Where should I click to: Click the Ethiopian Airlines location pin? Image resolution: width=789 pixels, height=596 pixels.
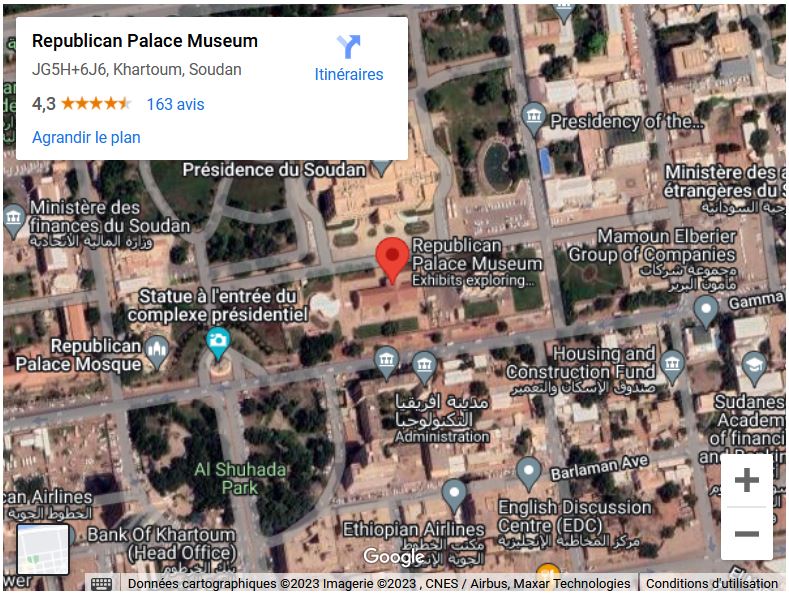click(454, 496)
